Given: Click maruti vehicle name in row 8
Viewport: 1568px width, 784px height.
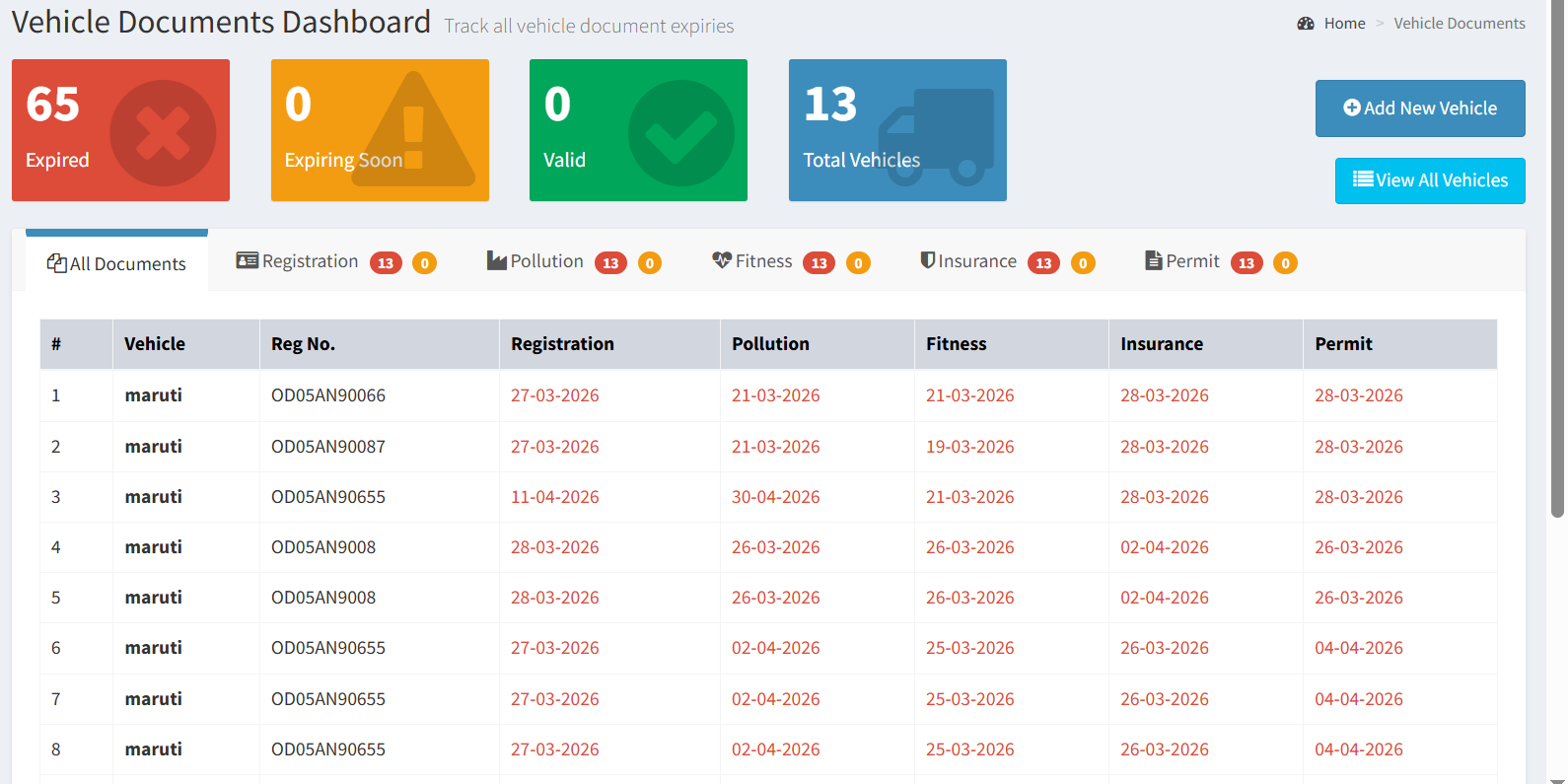Looking at the screenshot, I should [x=154, y=749].
